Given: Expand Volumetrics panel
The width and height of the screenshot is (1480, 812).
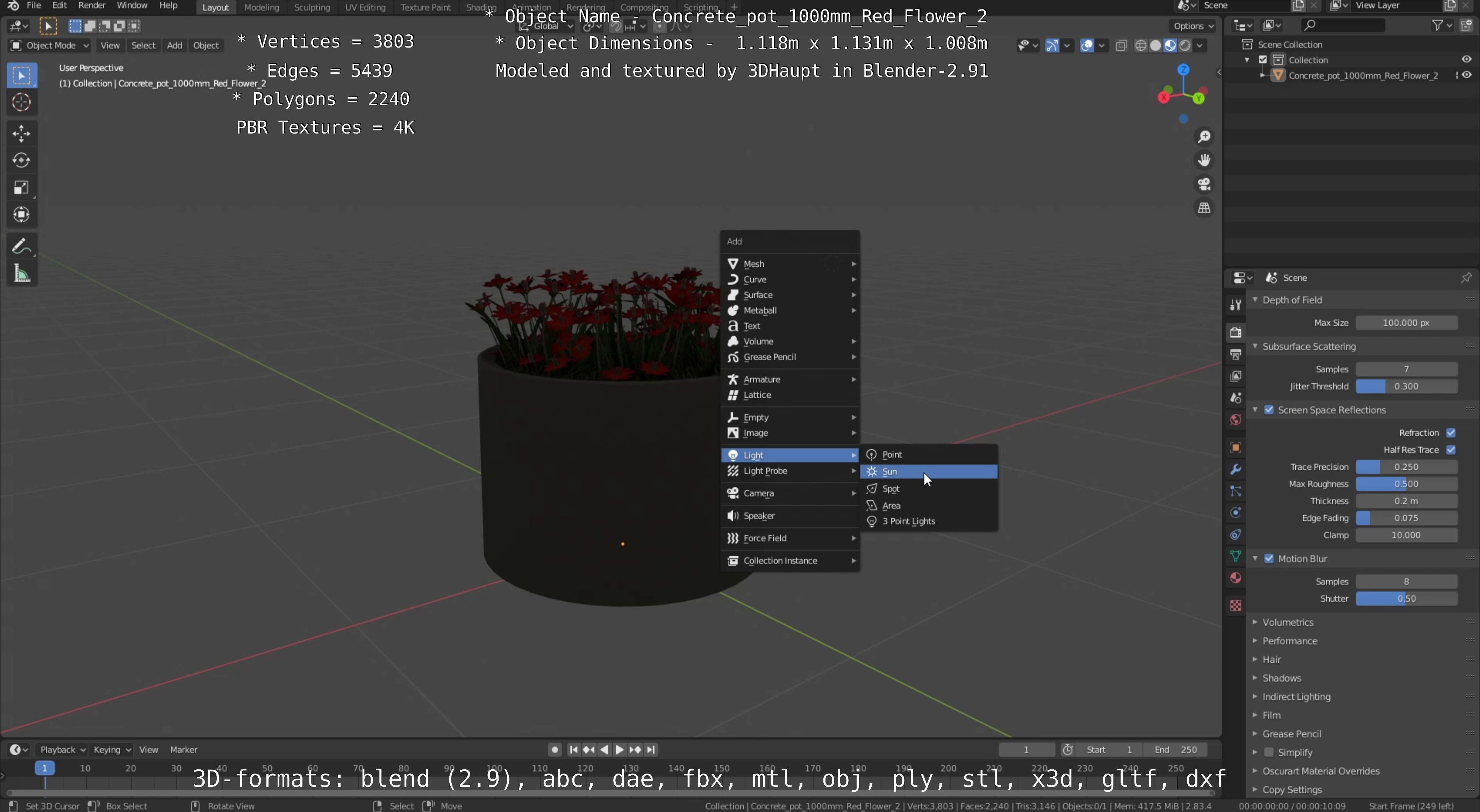Looking at the screenshot, I should point(1288,623).
